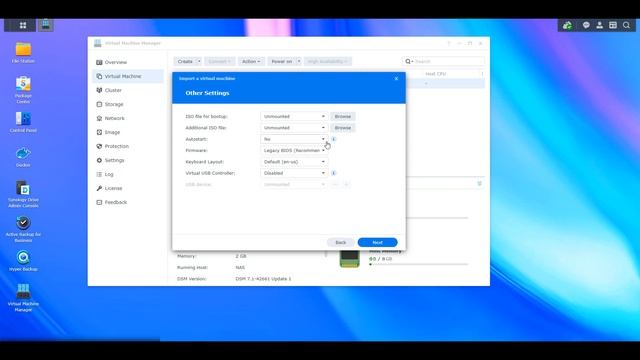Open License section in sidebar
This screenshot has height=360, width=640.
pyautogui.click(x=128, y=188)
